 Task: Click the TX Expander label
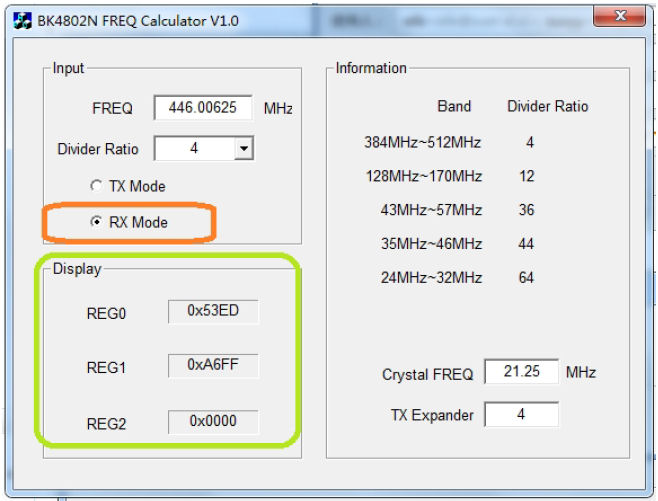pyautogui.click(x=432, y=415)
